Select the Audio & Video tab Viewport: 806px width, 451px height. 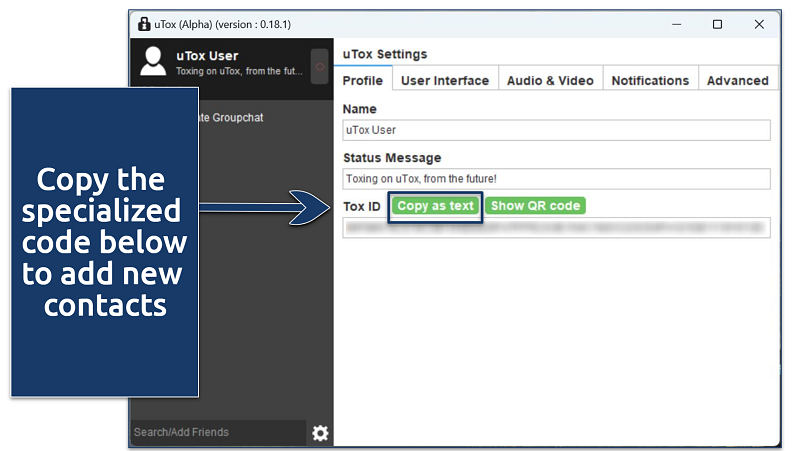click(x=550, y=80)
